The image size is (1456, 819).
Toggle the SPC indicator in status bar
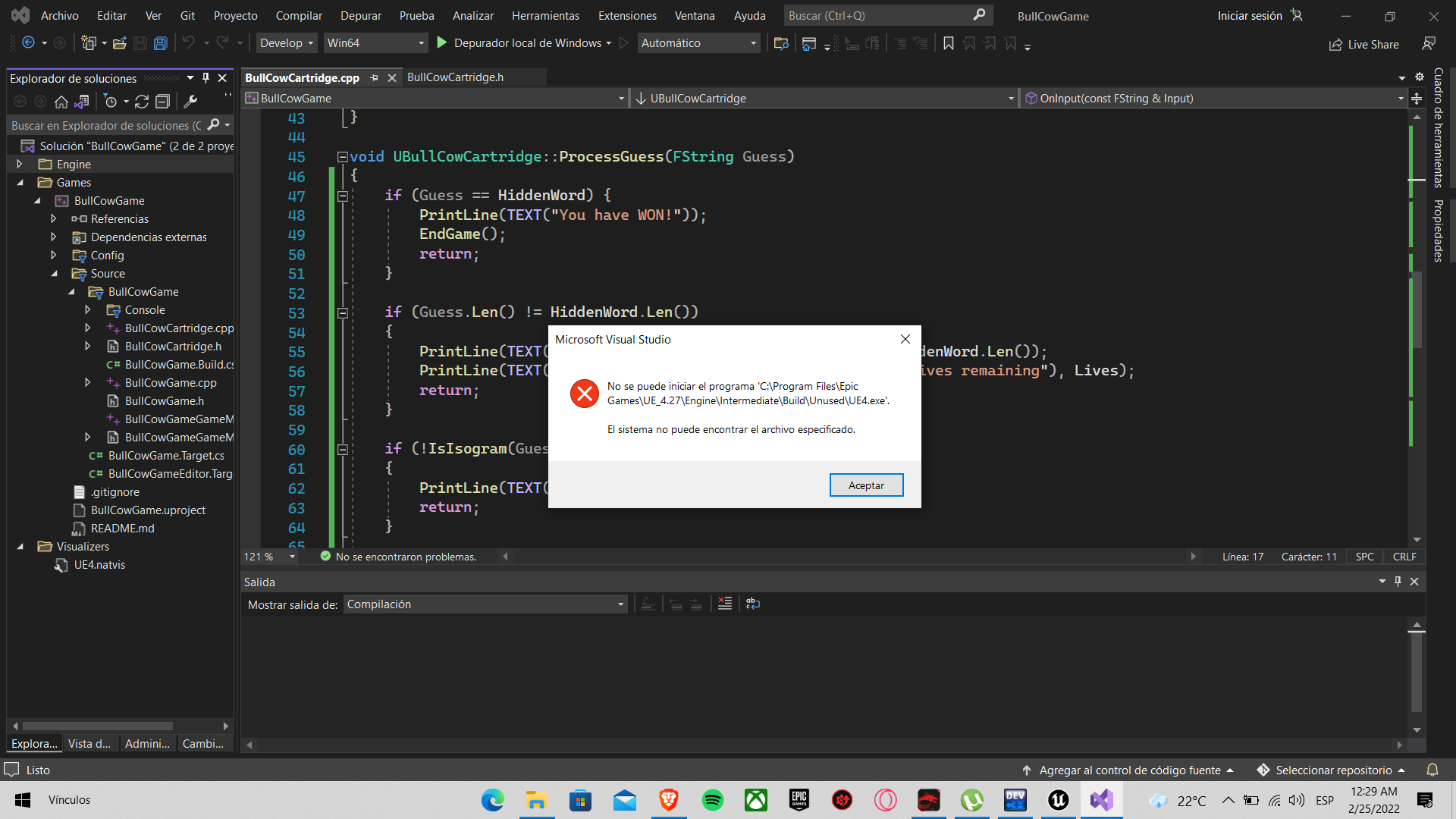pyautogui.click(x=1364, y=556)
